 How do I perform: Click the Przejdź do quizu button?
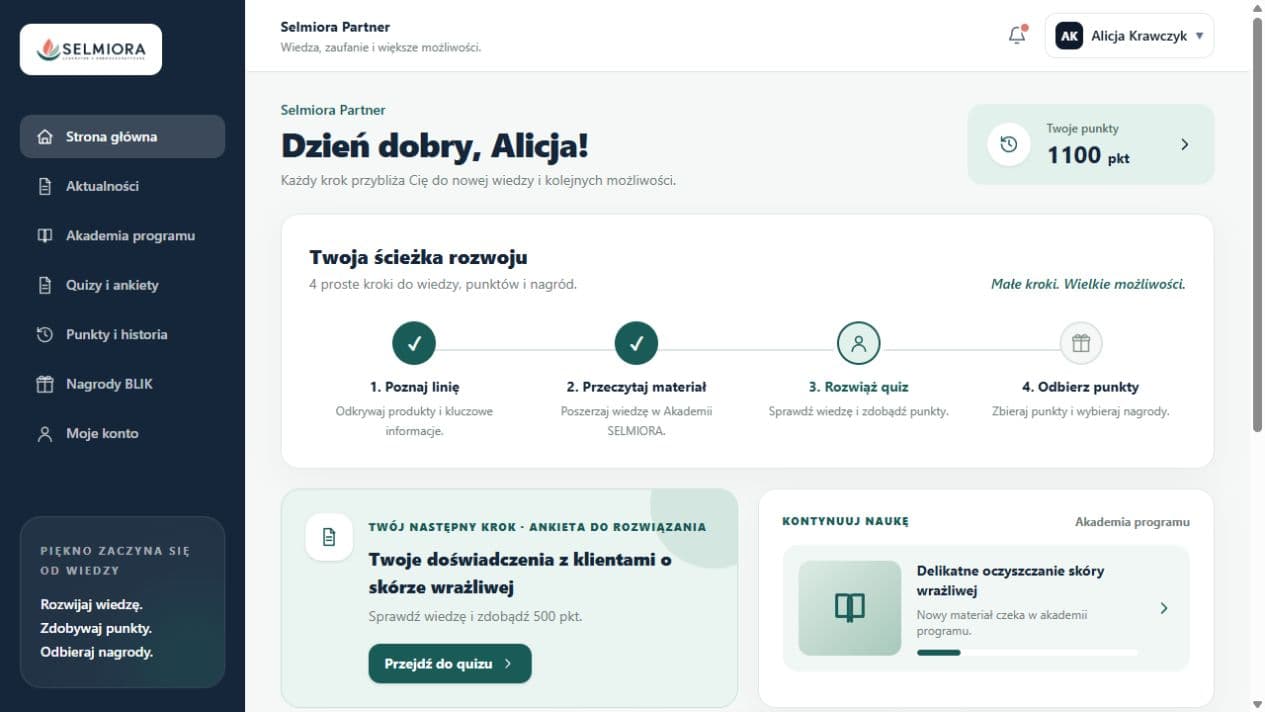[x=450, y=663]
